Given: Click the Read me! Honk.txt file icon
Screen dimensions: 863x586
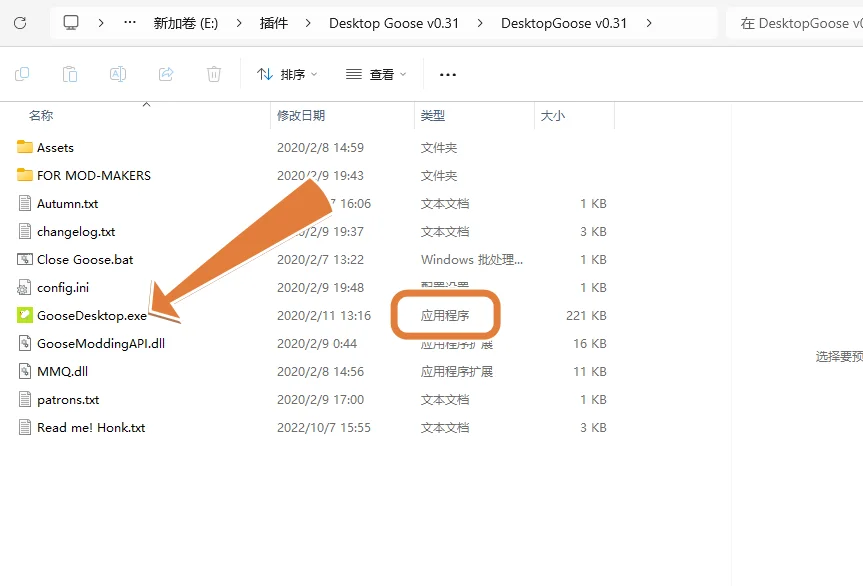Looking at the screenshot, I should coord(25,428).
